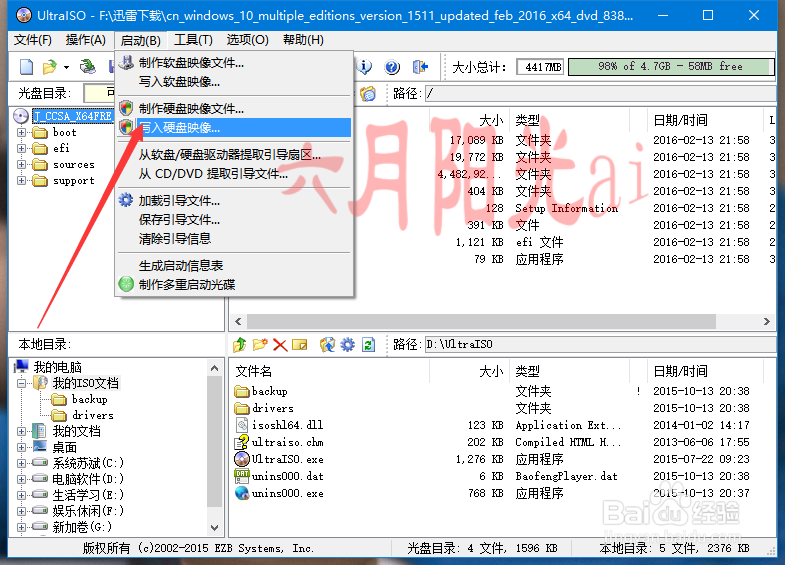Click the isoshl64.dll file icon
785x565 pixels.
coord(242,425)
